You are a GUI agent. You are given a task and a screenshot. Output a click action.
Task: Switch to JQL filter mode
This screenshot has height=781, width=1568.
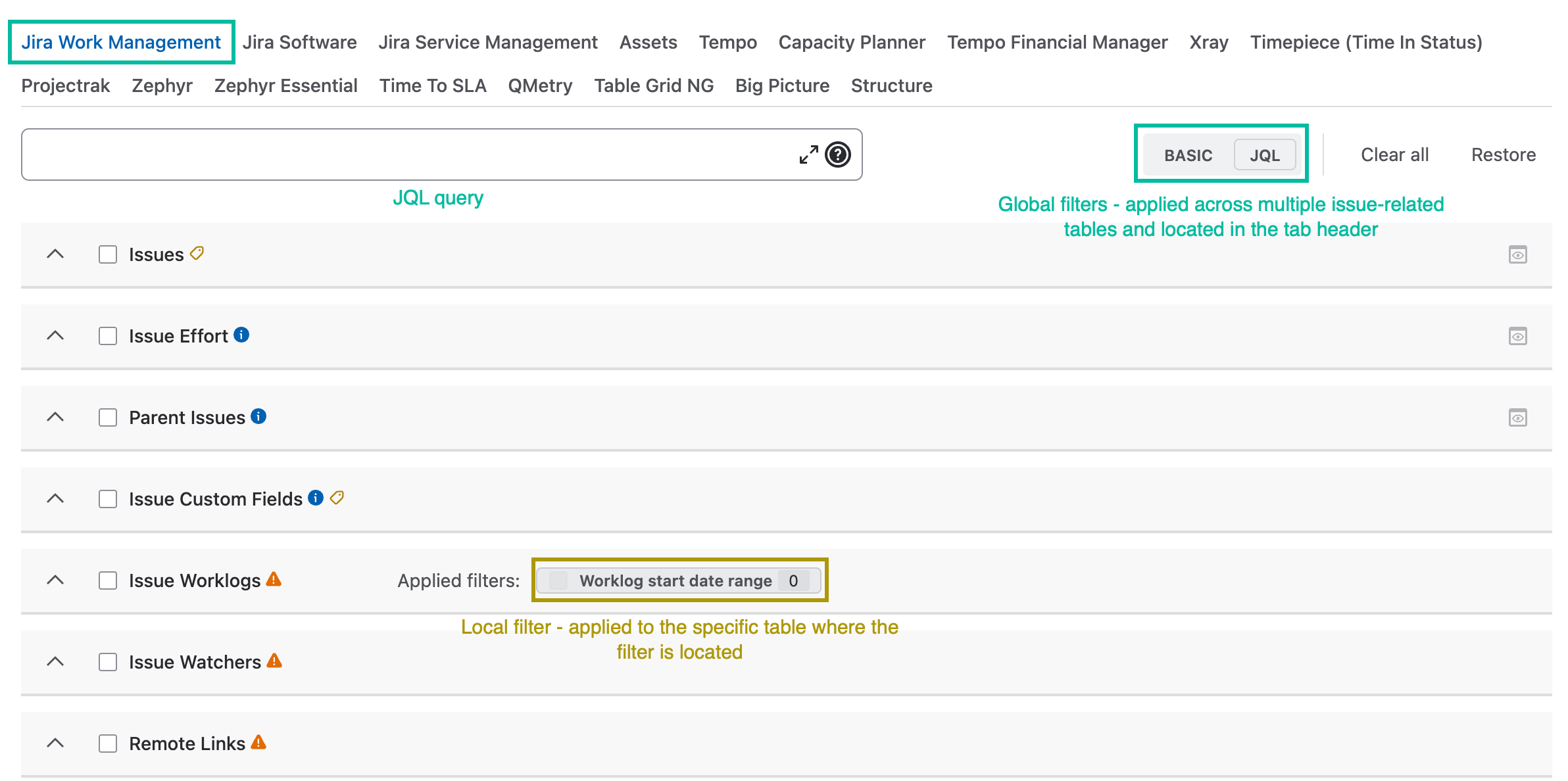click(1265, 155)
